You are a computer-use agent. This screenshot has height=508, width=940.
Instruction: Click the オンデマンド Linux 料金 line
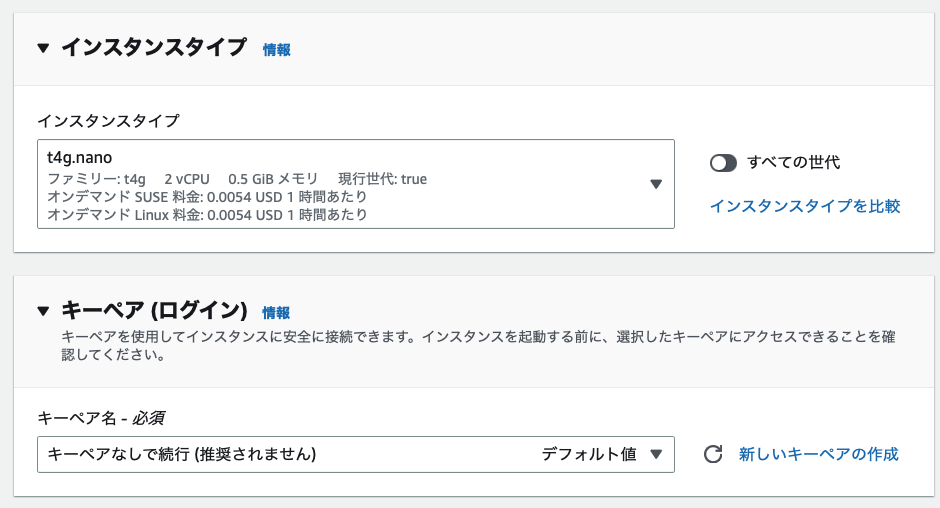pos(207,214)
